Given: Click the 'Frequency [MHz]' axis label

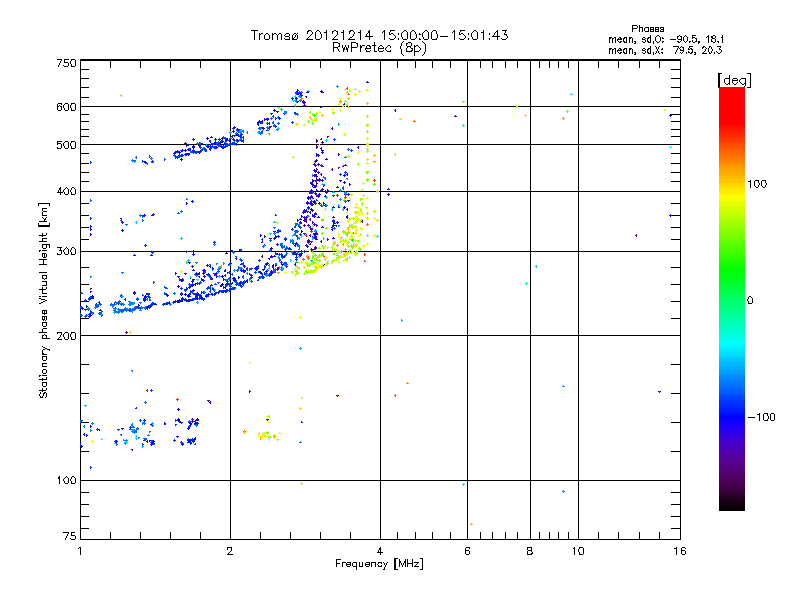Looking at the screenshot, I should [x=379, y=564].
